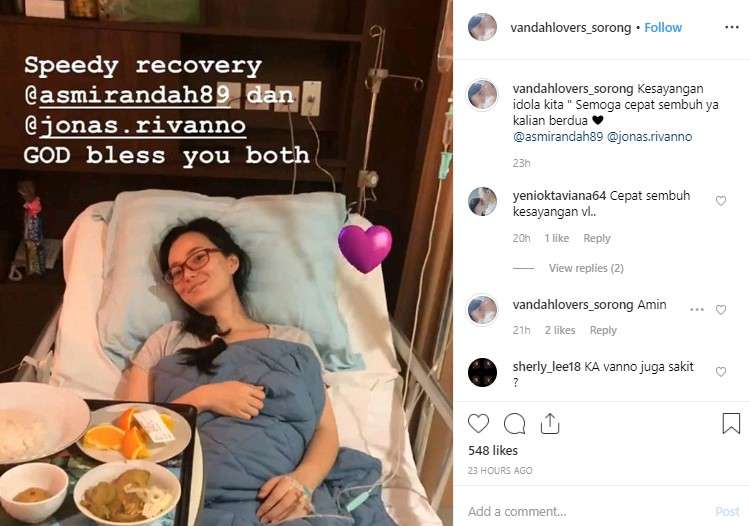
Task: Like the post with the heart icon
Action: (x=478, y=424)
